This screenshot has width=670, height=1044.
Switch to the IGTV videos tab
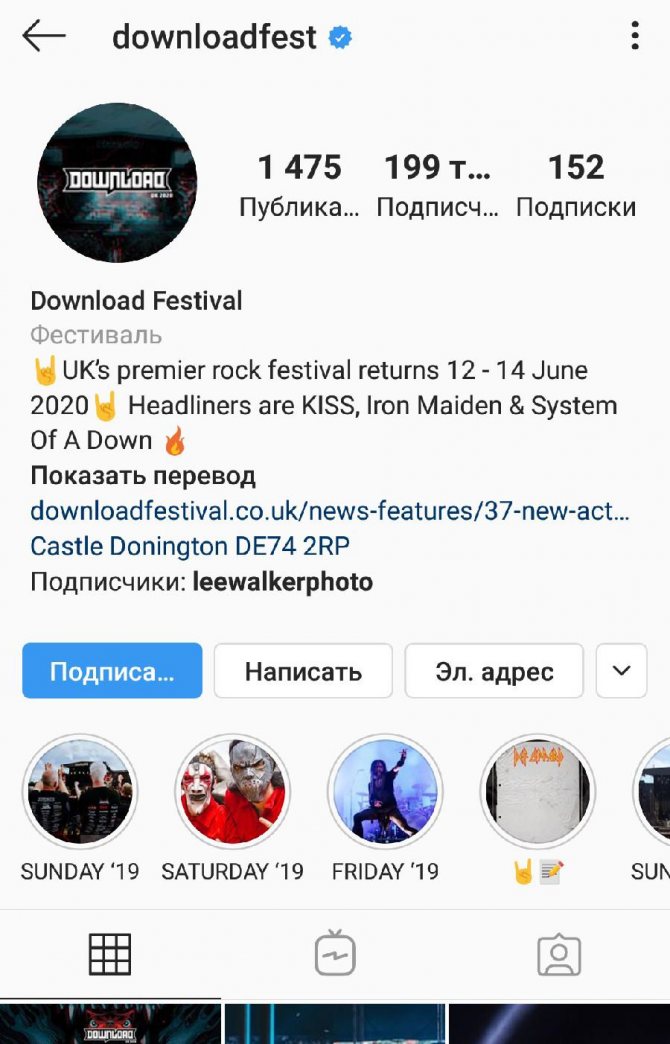[x=335, y=953]
